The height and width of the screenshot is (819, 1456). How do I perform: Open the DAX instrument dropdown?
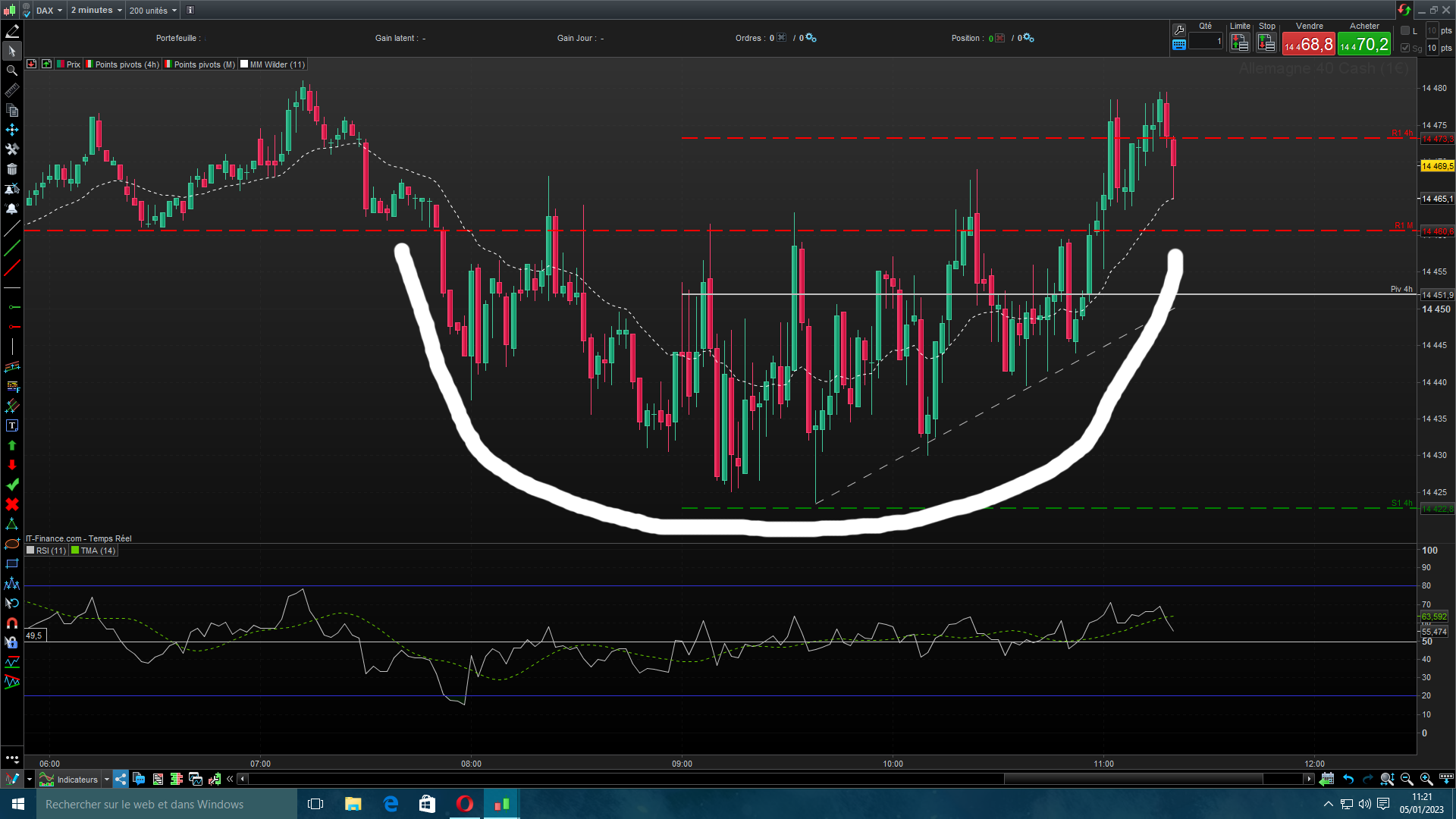[x=50, y=11]
